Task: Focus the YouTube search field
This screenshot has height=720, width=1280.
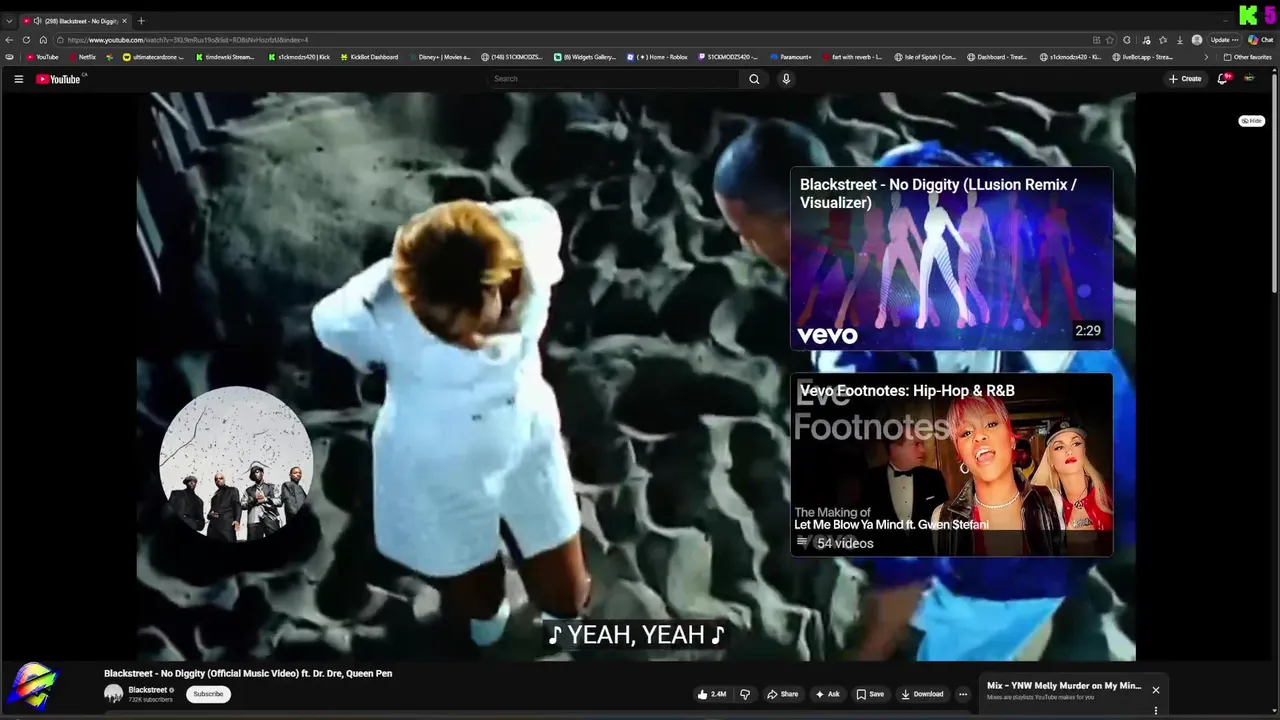Action: (x=614, y=79)
